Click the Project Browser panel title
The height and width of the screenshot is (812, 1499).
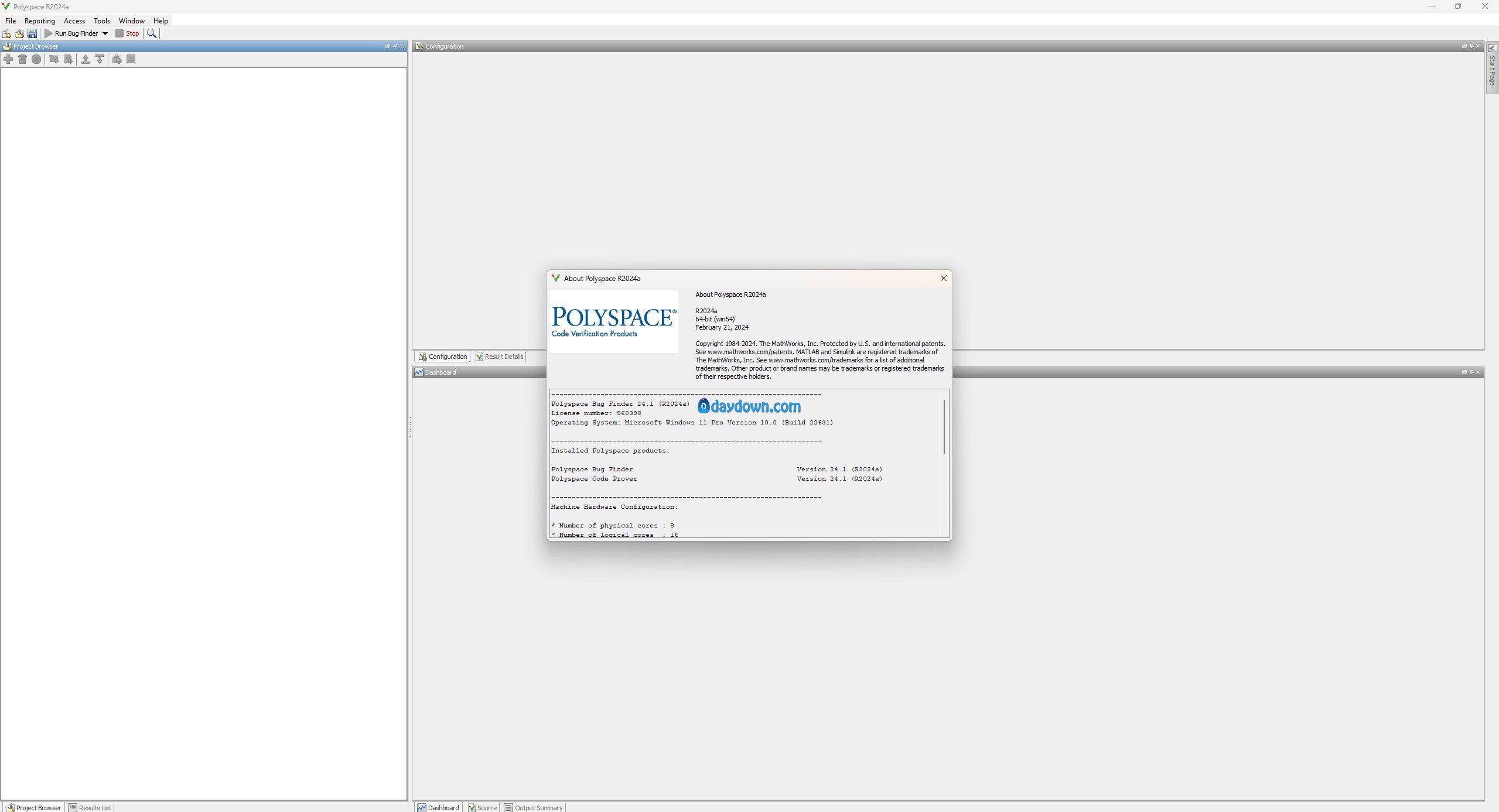pos(36,46)
